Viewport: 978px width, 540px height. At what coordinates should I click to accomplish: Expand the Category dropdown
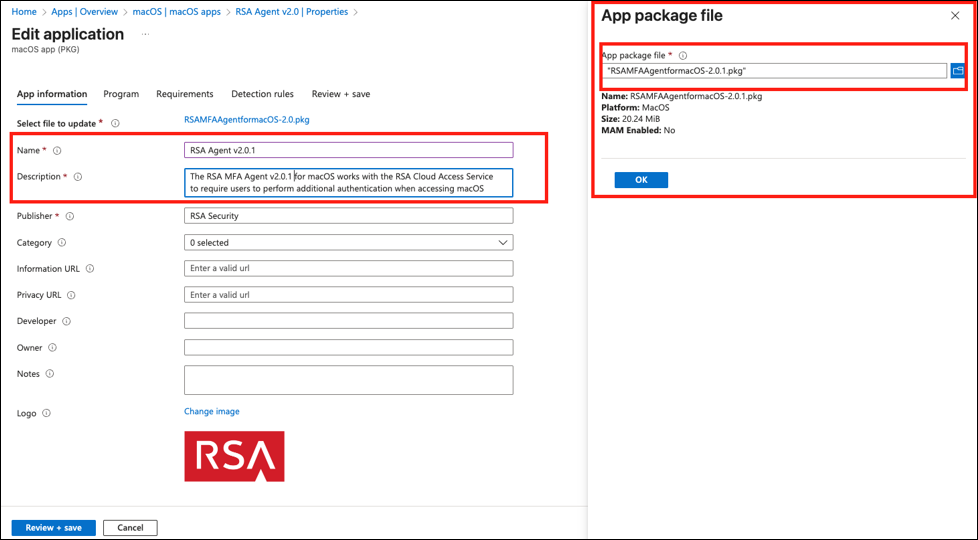coord(348,242)
